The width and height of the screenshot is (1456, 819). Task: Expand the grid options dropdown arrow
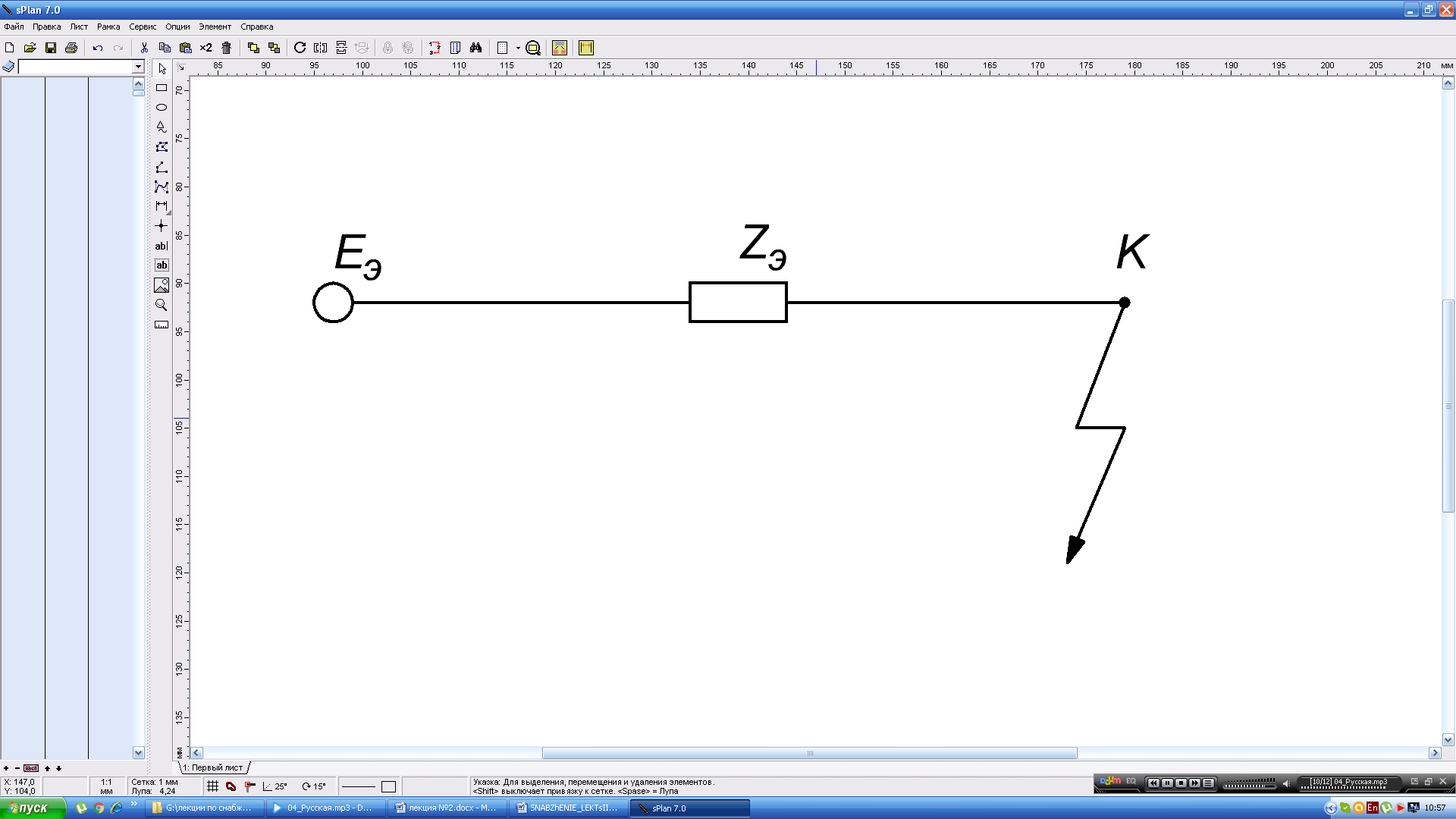(518, 48)
